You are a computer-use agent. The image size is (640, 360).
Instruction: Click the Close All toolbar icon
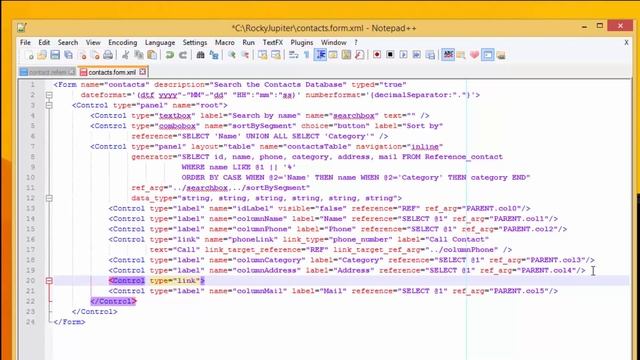click(95, 55)
